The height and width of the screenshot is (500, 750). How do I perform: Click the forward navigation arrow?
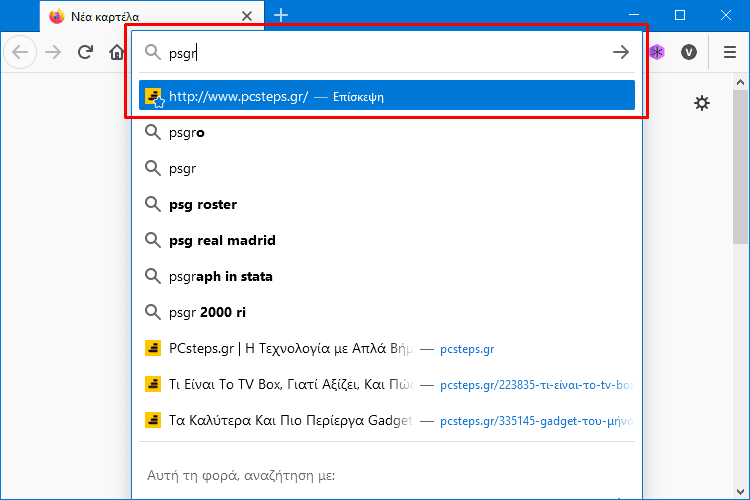(53, 52)
